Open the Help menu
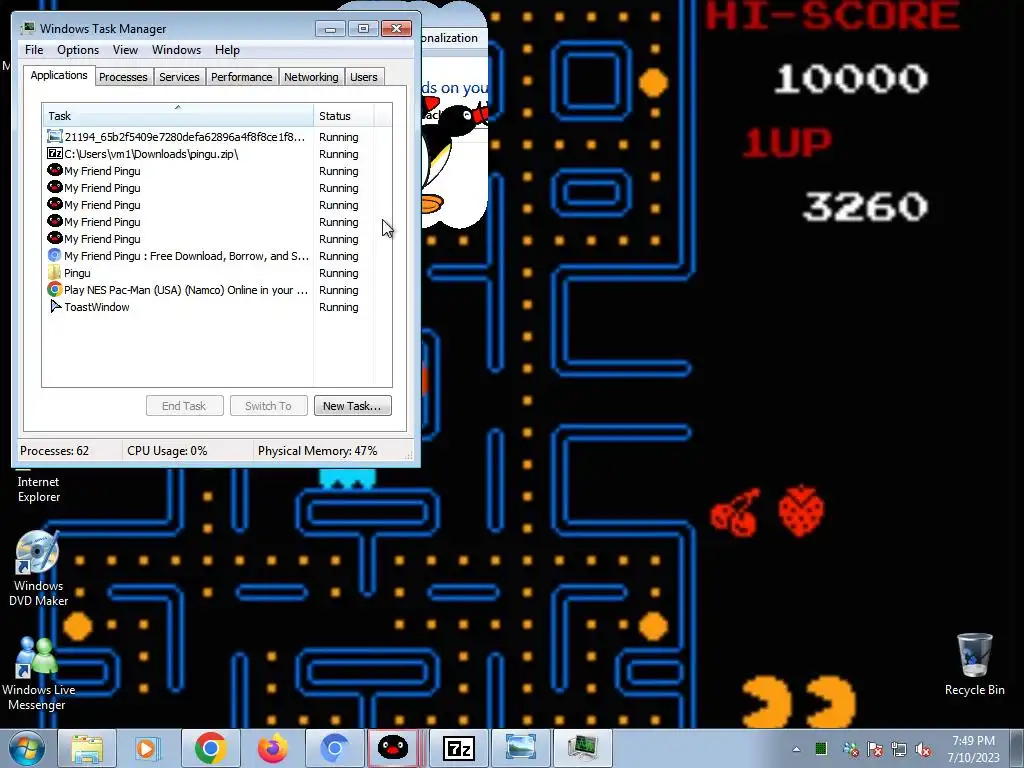This screenshot has height=768, width=1024. click(227, 50)
